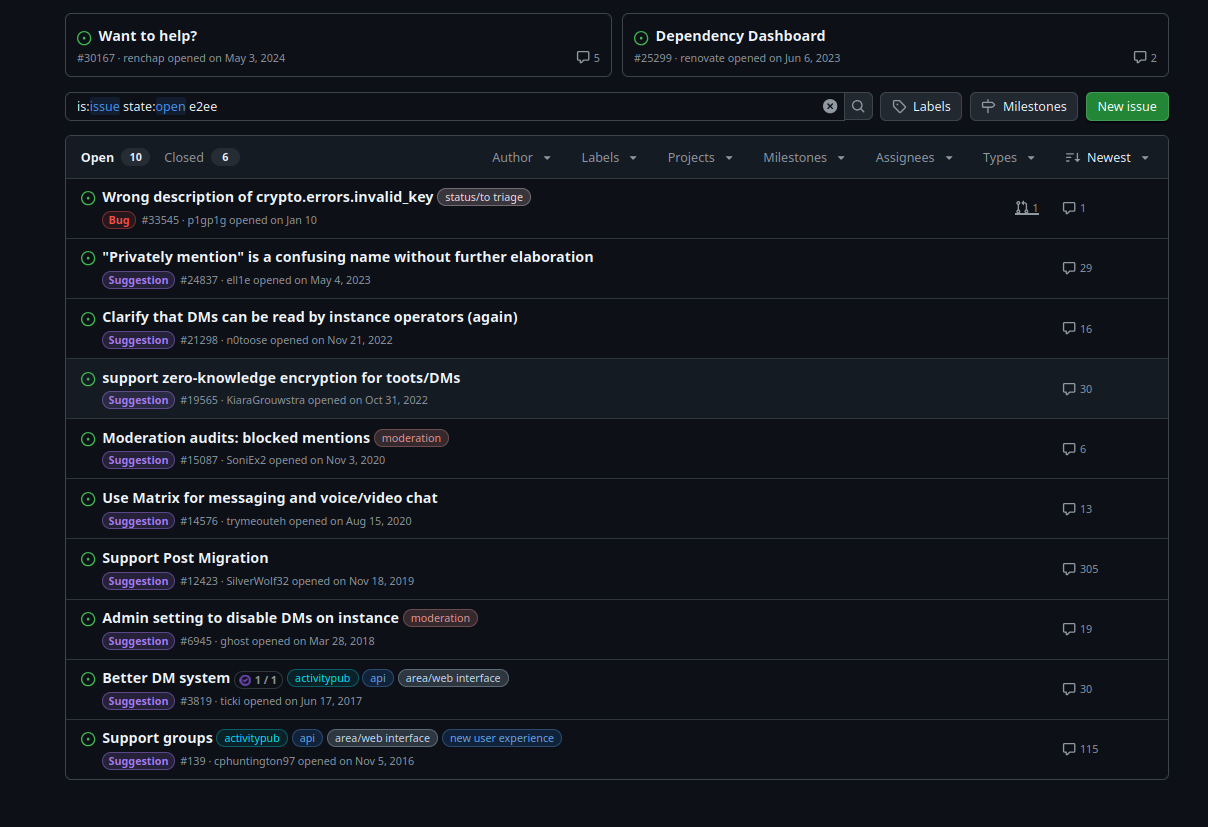Open the Newest sort dropdown
The width and height of the screenshot is (1208, 827).
[1107, 158]
